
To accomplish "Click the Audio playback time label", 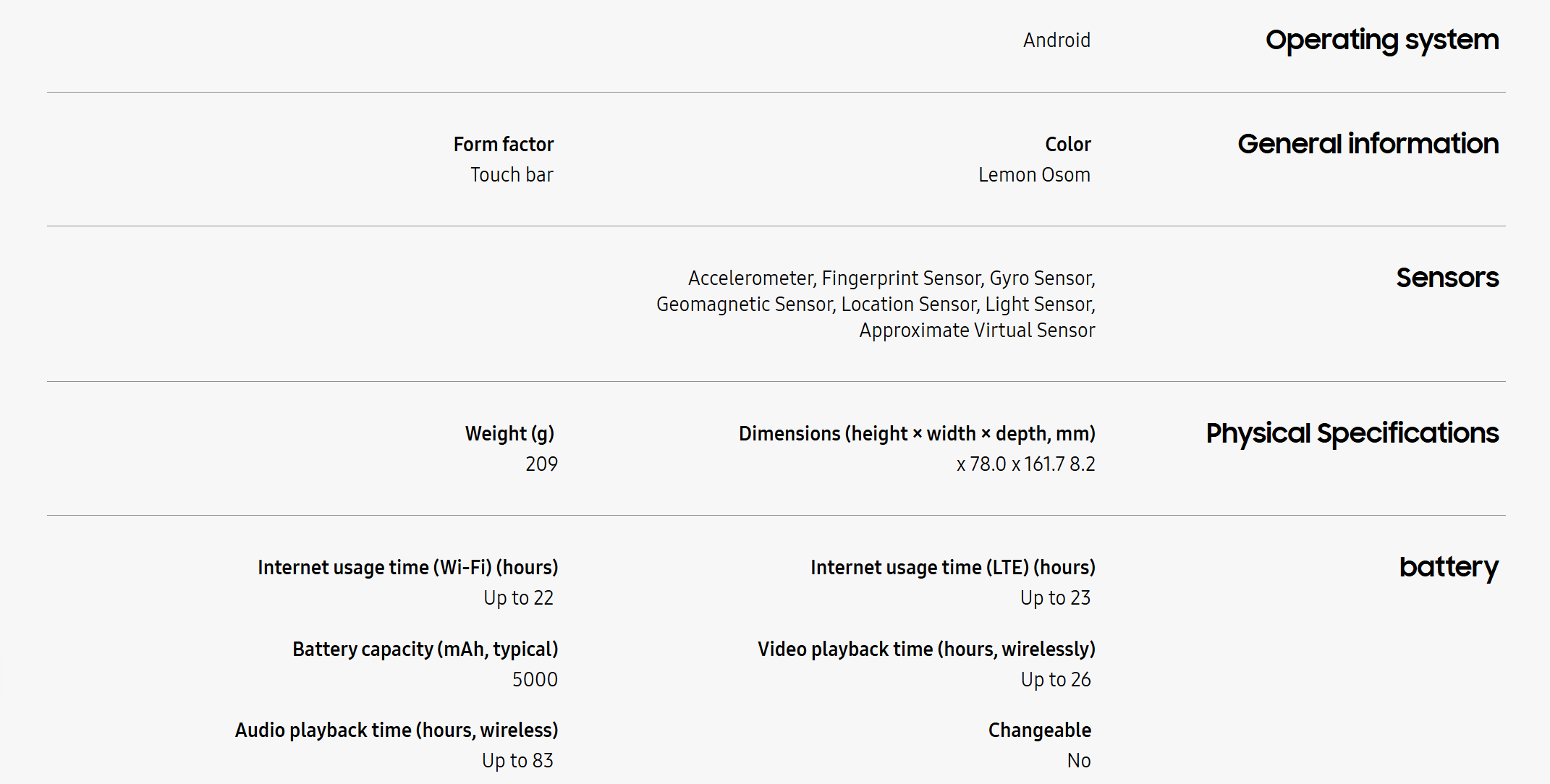I will pos(397,730).
